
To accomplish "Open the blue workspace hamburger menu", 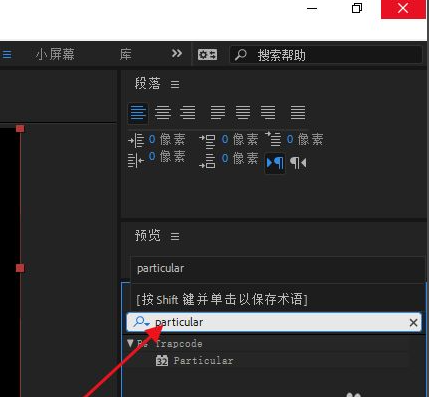I will [x=7, y=54].
